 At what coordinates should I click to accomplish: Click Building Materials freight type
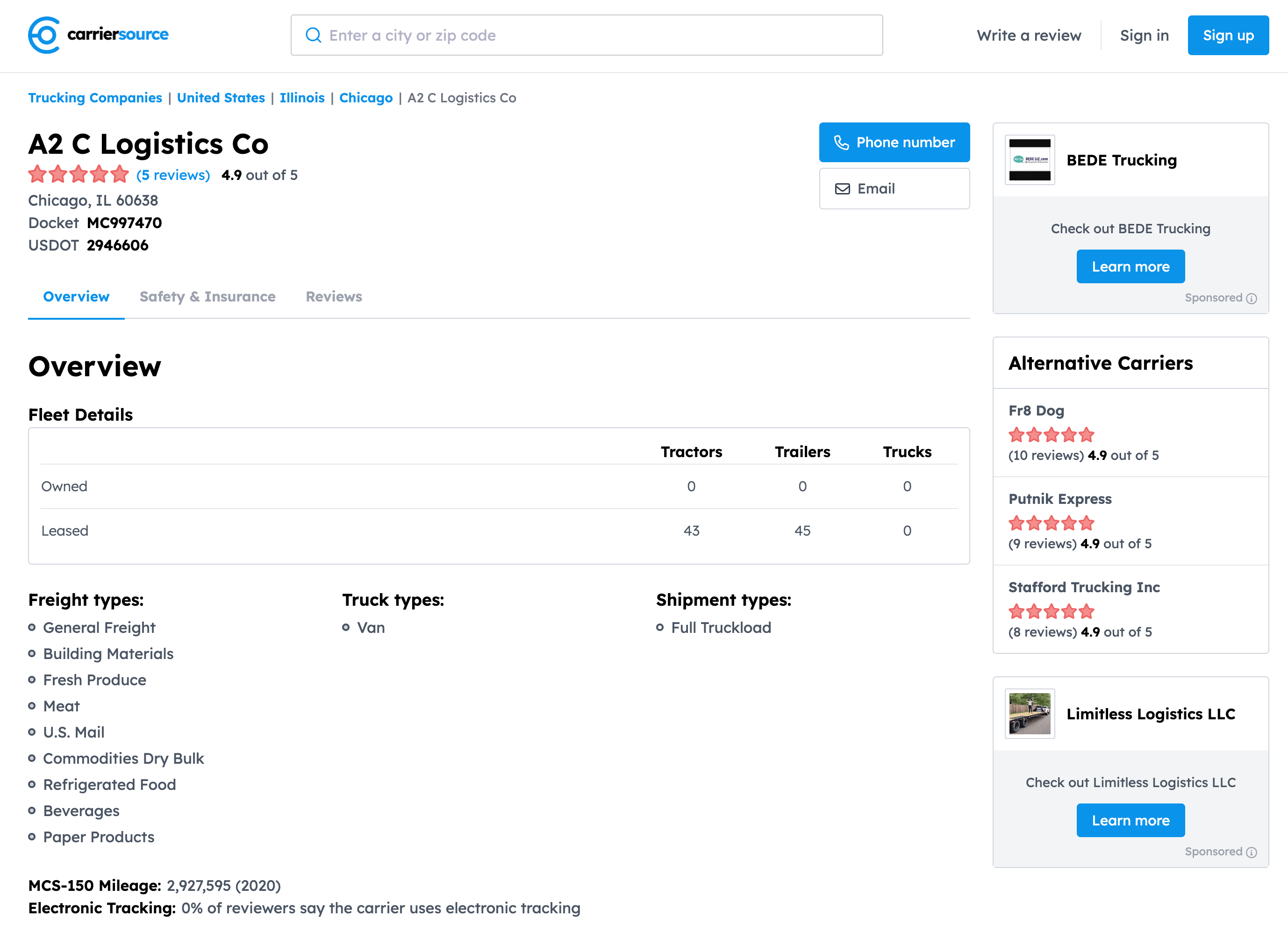[108, 654]
